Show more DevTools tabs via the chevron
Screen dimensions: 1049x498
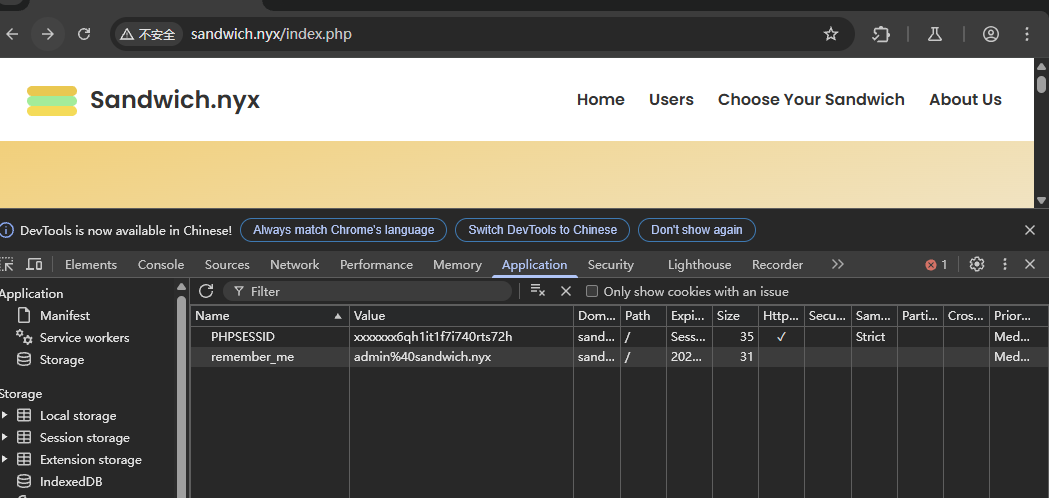click(x=838, y=265)
